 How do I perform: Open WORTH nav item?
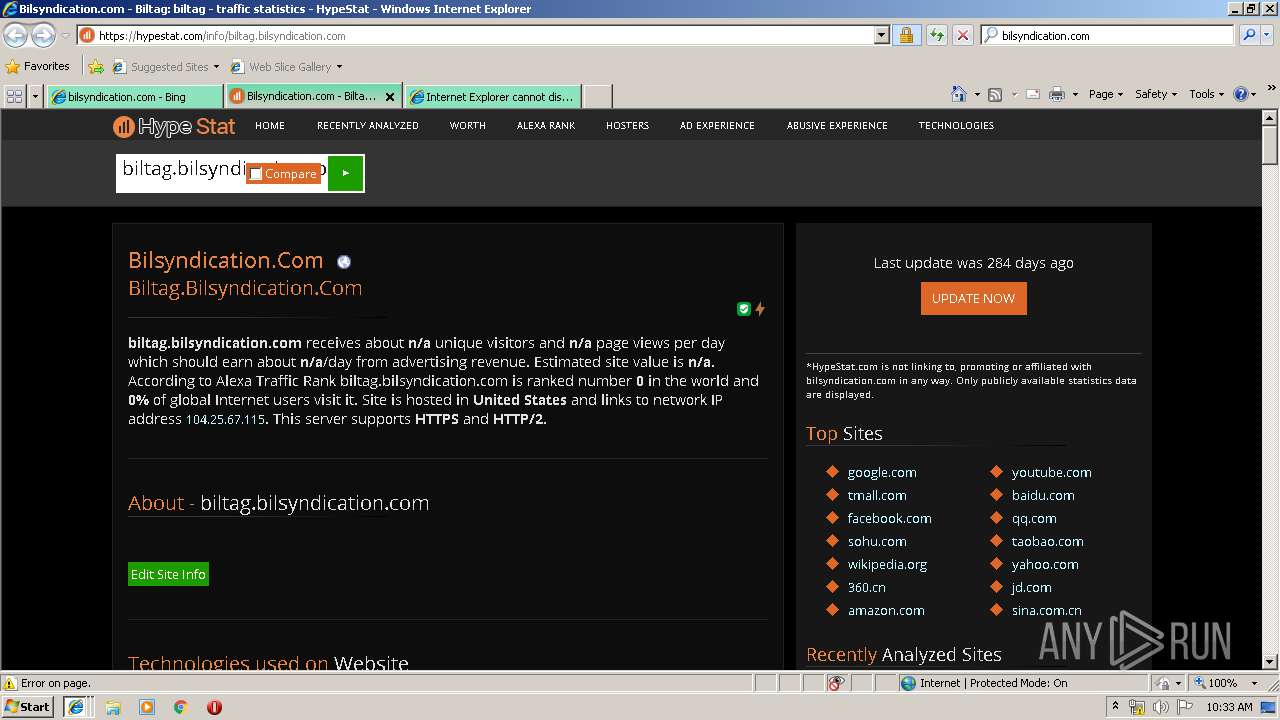click(x=467, y=126)
